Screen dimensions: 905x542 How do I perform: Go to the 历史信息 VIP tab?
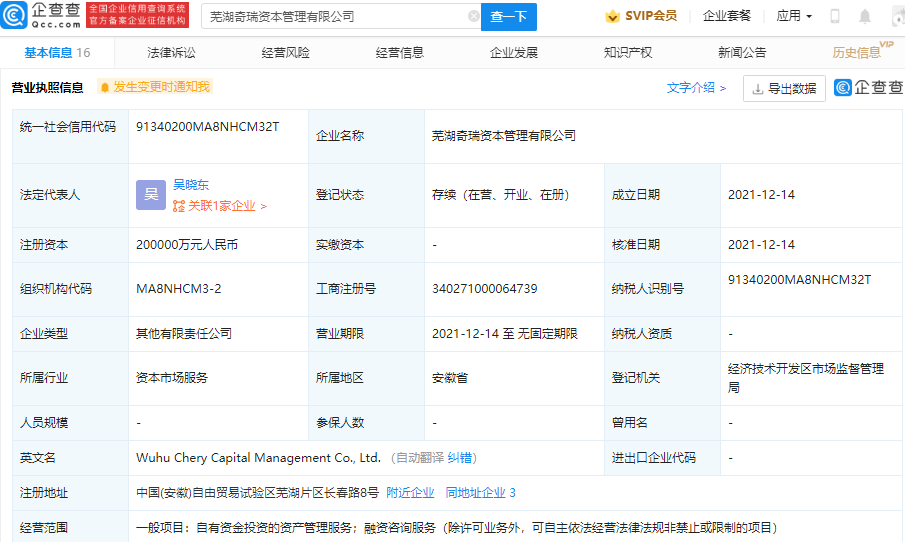point(856,53)
